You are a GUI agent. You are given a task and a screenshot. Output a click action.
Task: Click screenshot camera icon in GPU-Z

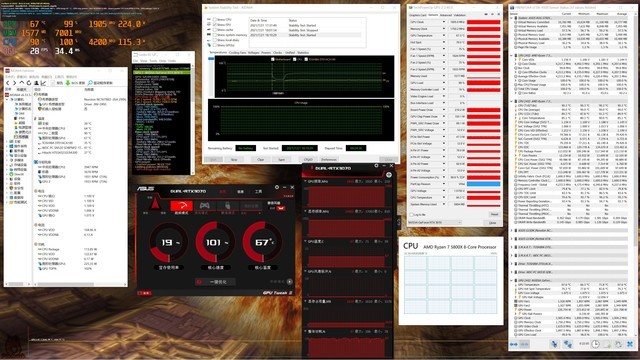pyautogui.click(x=486, y=15)
